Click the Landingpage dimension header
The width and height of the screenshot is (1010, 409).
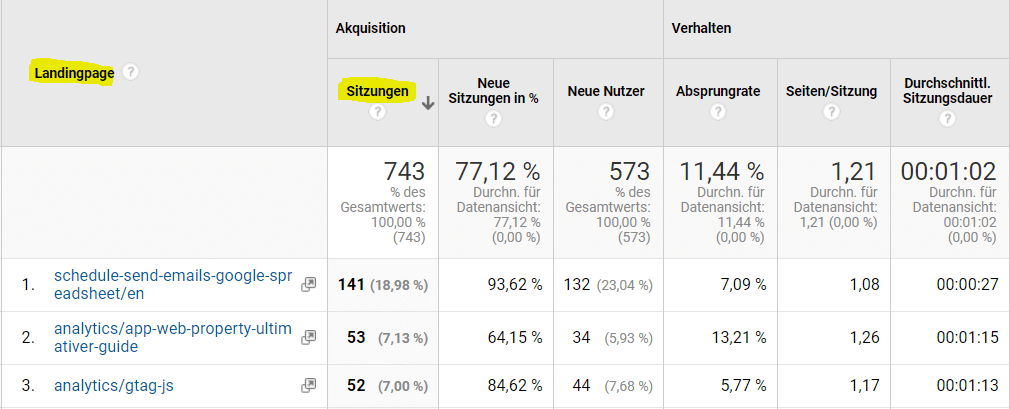[x=74, y=72]
